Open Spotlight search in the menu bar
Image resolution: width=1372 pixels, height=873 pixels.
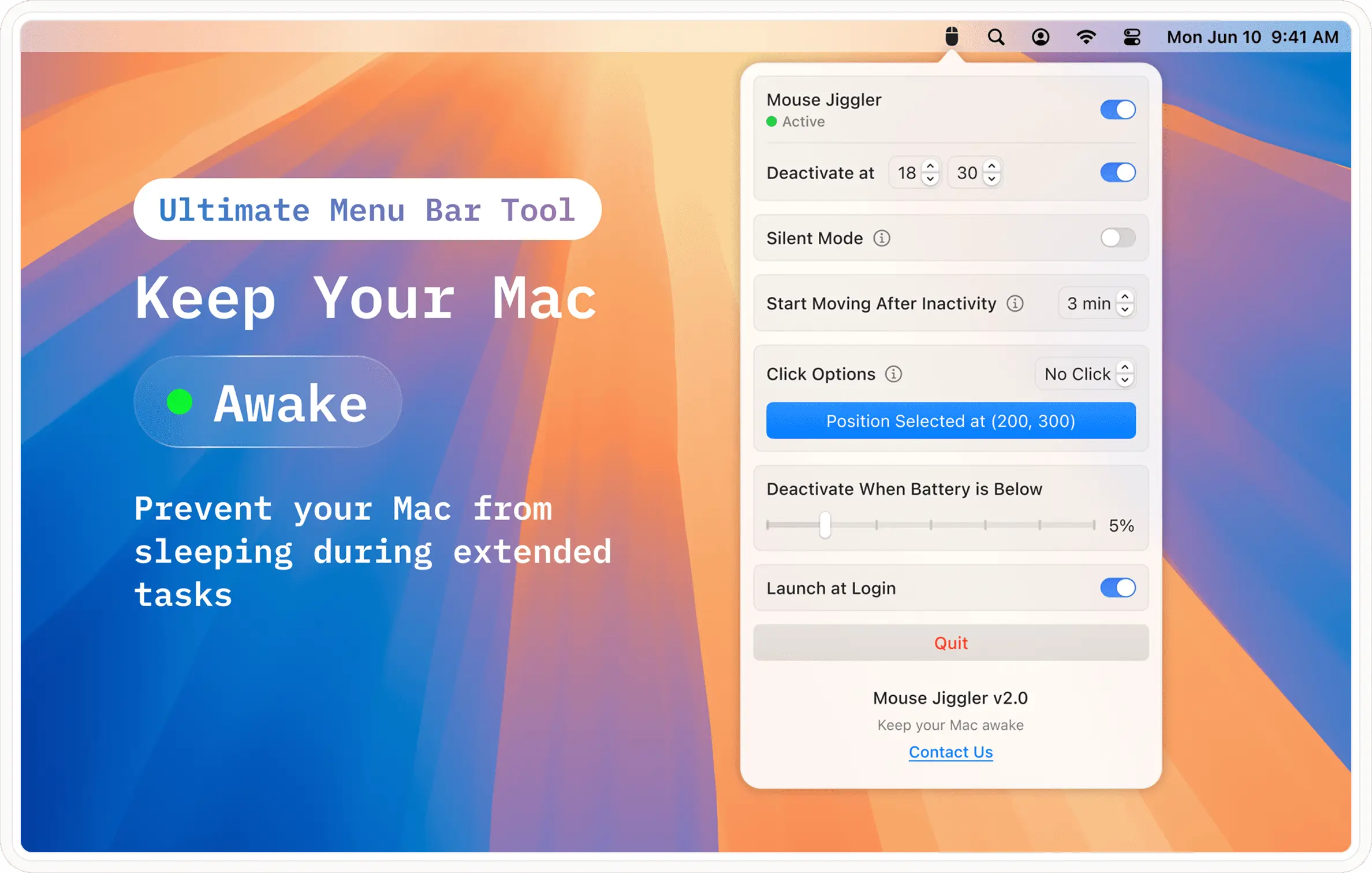point(996,38)
